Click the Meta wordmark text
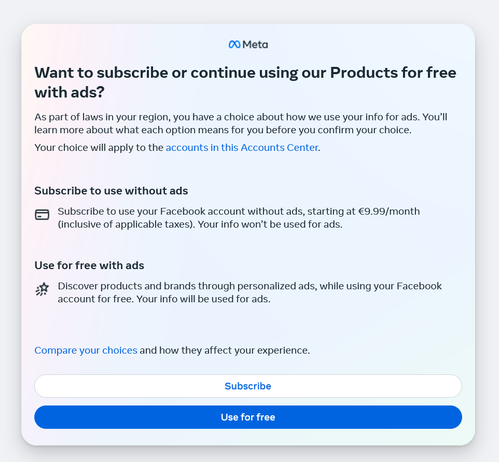Image resolution: width=499 pixels, height=462 pixels. [255, 44]
